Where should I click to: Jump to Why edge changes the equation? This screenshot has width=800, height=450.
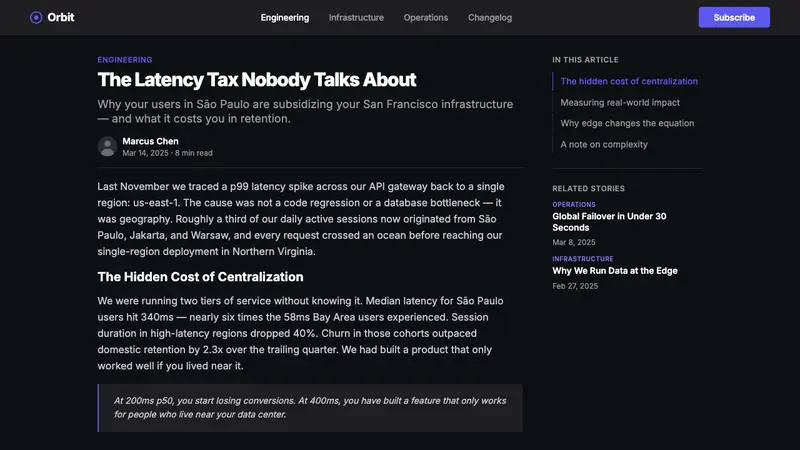(627, 123)
